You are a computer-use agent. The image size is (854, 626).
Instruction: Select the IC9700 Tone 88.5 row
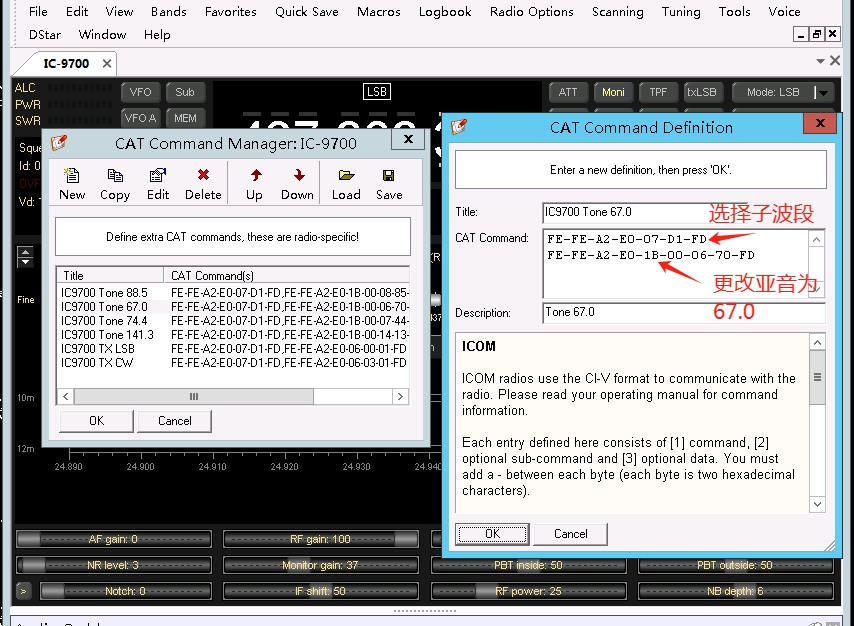pos(233,293)
